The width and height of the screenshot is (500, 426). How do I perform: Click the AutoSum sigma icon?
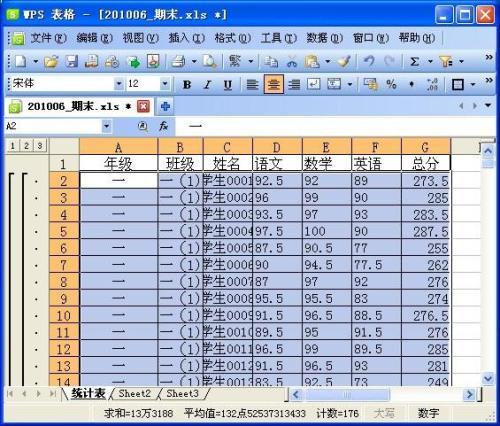pyautogui.click(x=414, y=62)
